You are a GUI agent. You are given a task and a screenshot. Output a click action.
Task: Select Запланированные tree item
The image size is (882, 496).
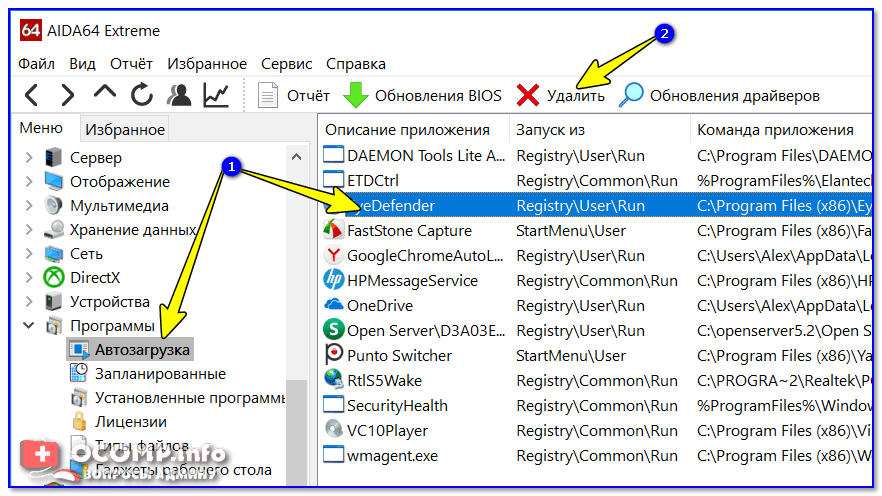(160, 374)
